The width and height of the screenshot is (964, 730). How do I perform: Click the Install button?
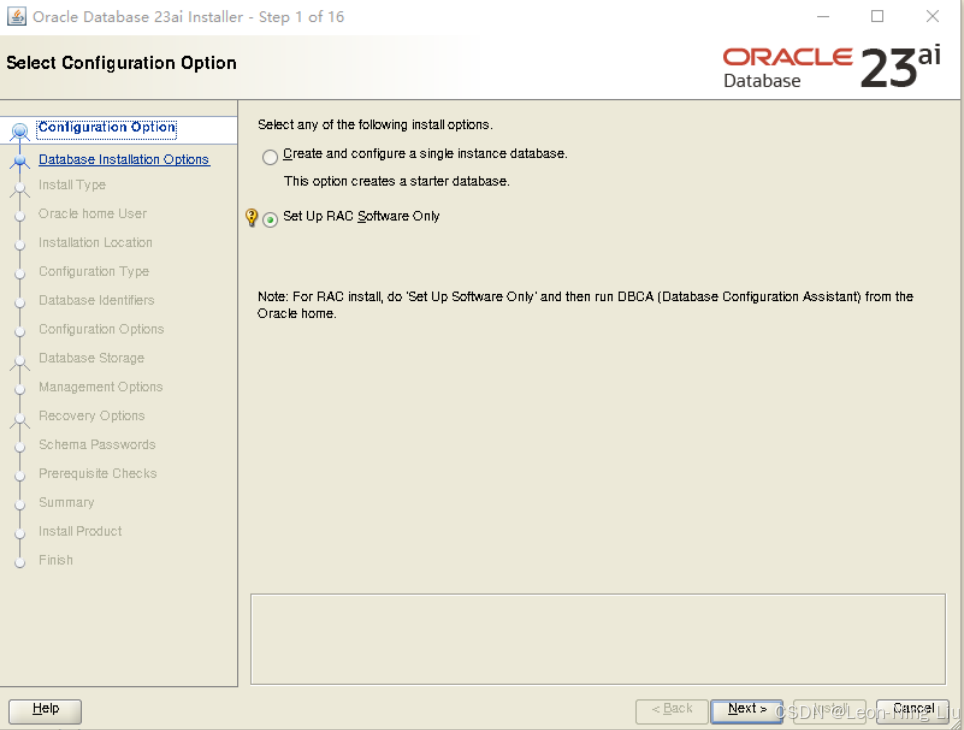830,711
